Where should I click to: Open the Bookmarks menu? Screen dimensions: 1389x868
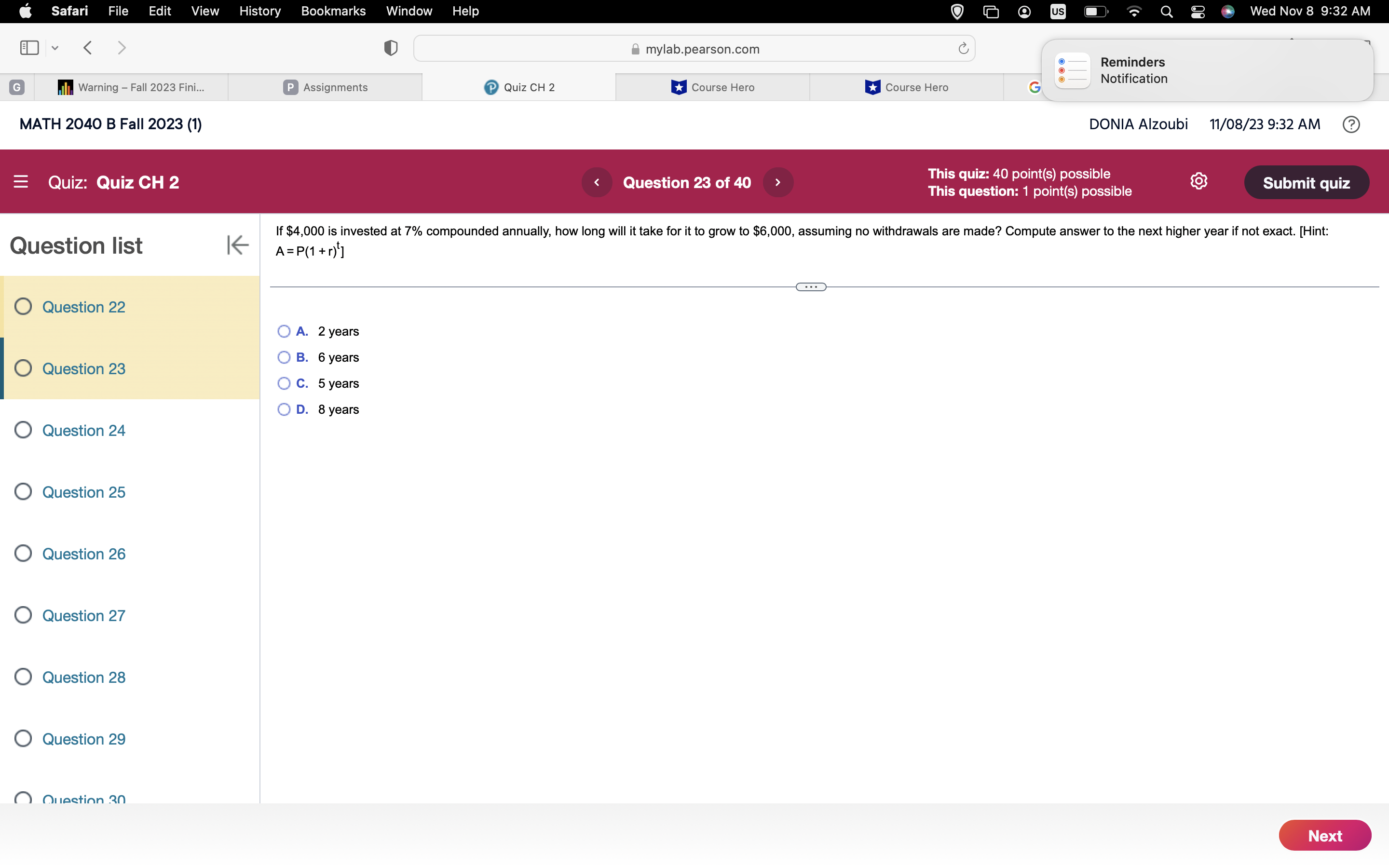tap(333, 12)
